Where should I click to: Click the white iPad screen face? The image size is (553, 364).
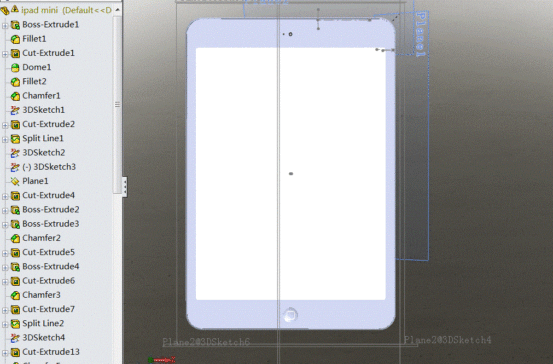pos(291,174)
